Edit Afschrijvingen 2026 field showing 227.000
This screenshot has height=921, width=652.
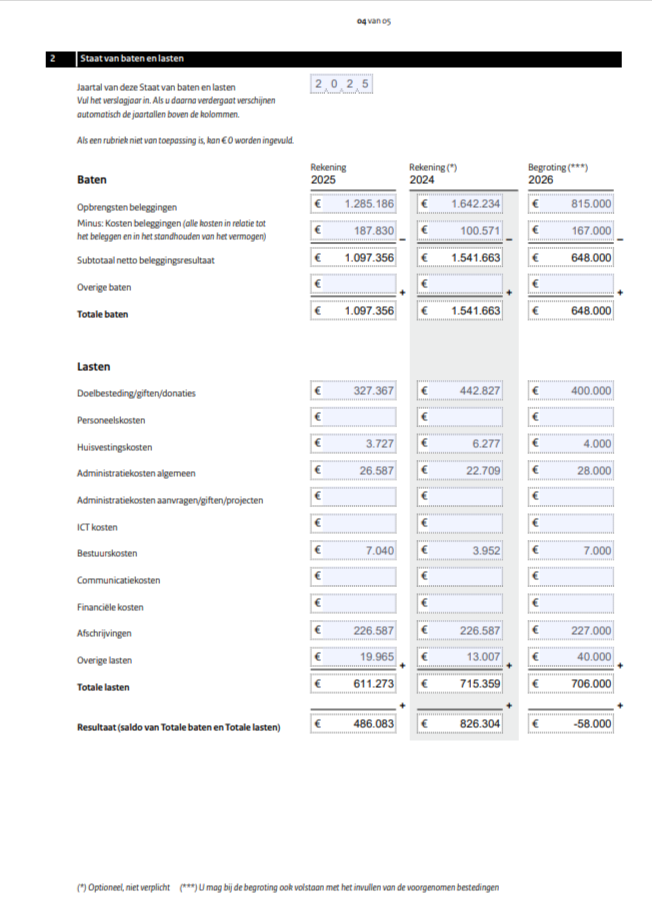click(x=570, y=630)
